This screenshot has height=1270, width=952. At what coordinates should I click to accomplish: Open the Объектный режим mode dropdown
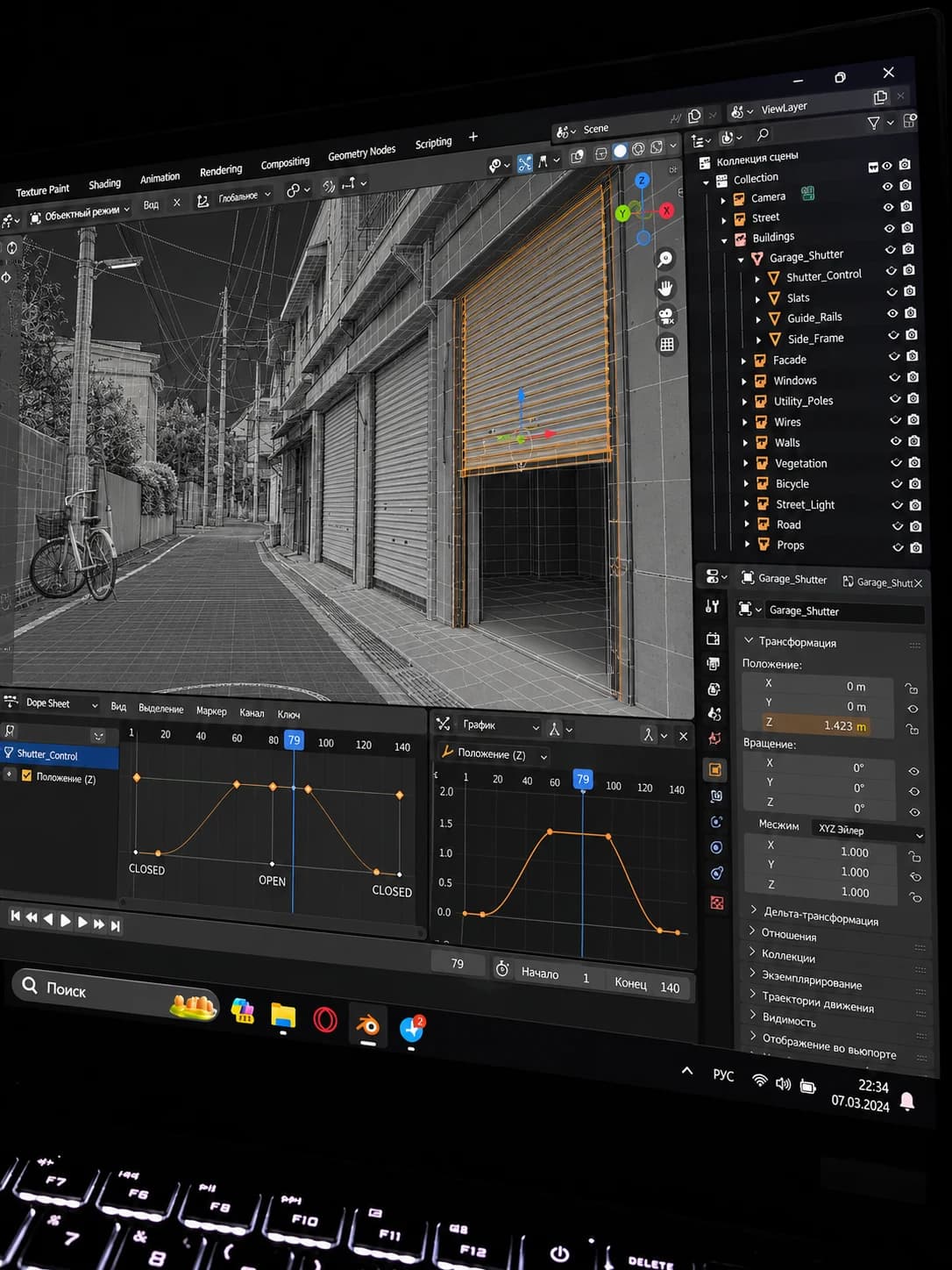[x=80, y=213]
